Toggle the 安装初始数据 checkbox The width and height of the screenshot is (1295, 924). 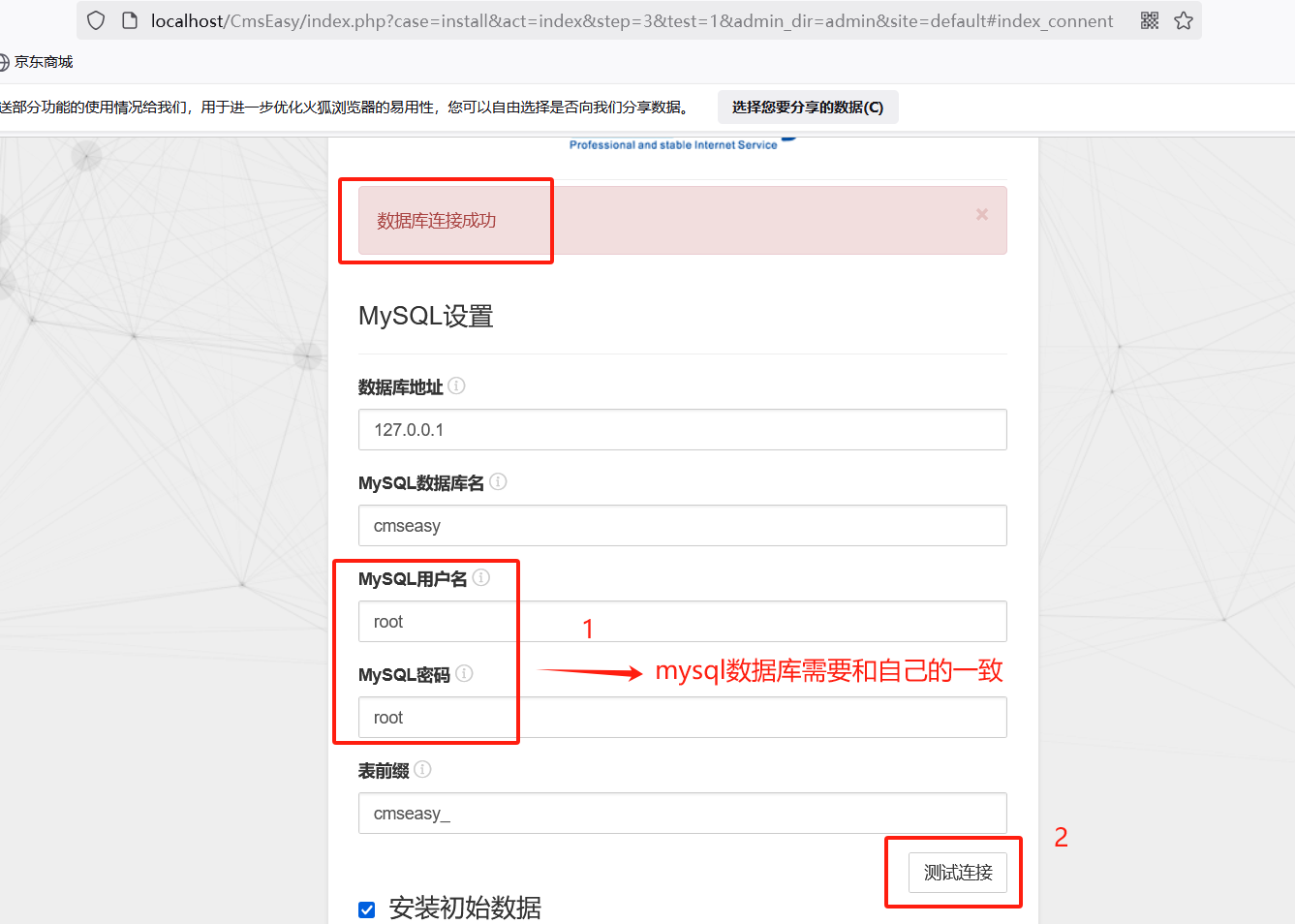tap(367, 909)
